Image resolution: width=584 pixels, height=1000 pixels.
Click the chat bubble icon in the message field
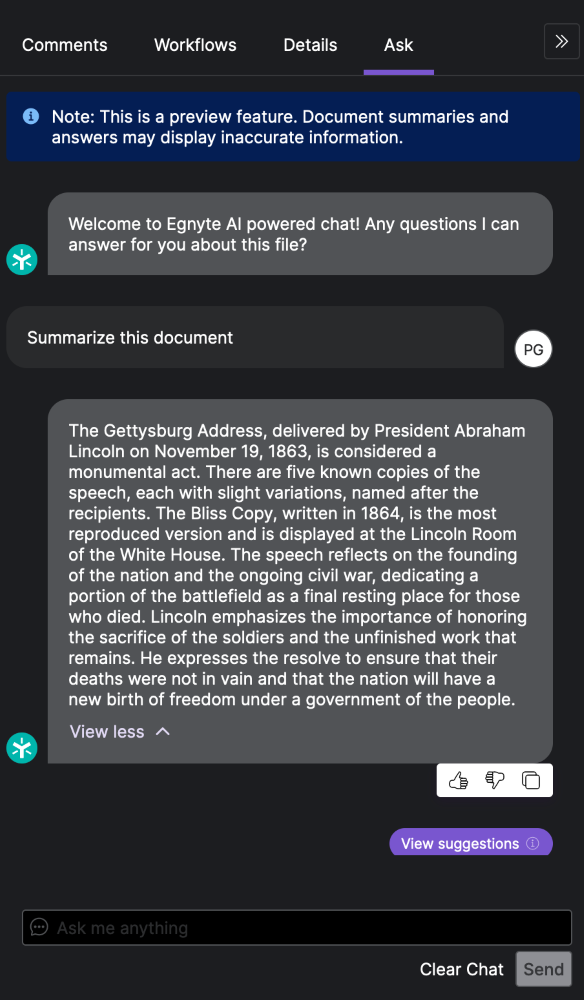click(39, 928)
